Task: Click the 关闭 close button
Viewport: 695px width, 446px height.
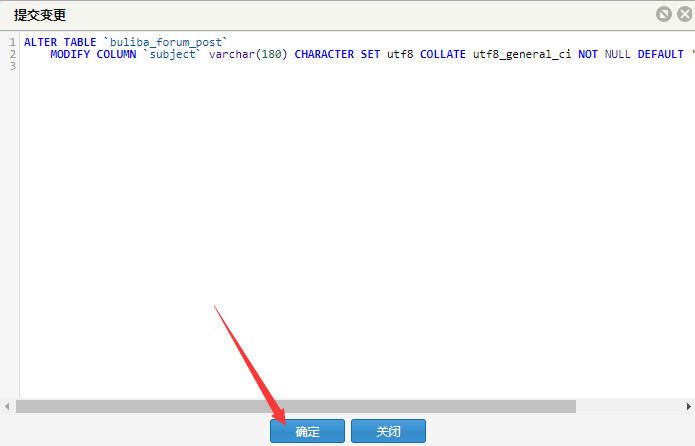Action: click(x=388, y=431)
